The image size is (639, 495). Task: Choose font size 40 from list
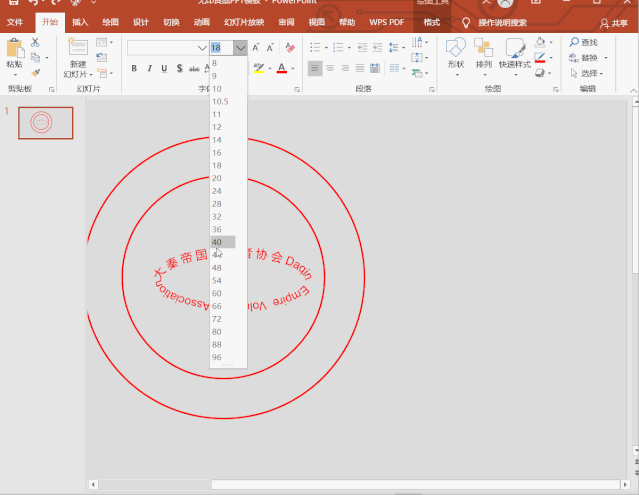[217, 242]
